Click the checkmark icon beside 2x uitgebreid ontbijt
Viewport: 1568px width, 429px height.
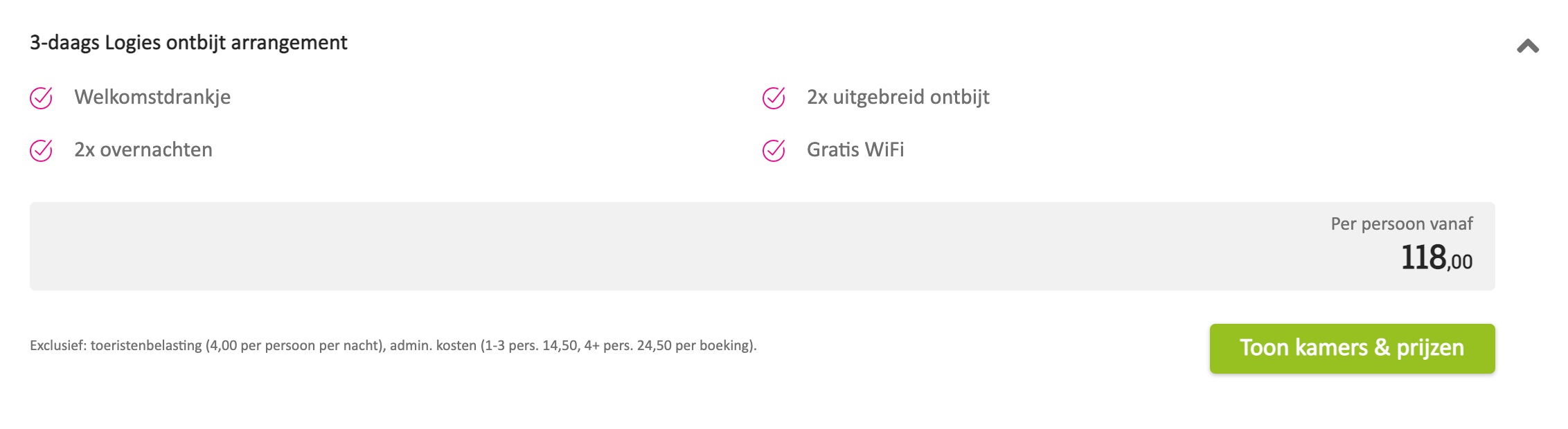774,98
